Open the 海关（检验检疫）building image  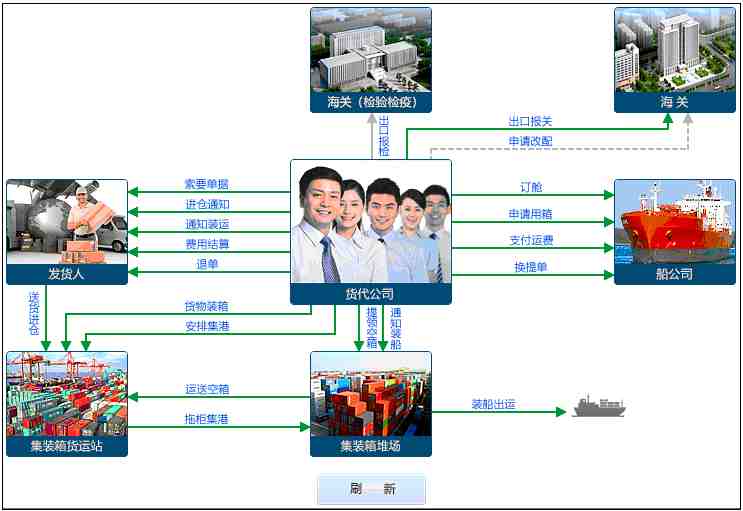(371, 49)
